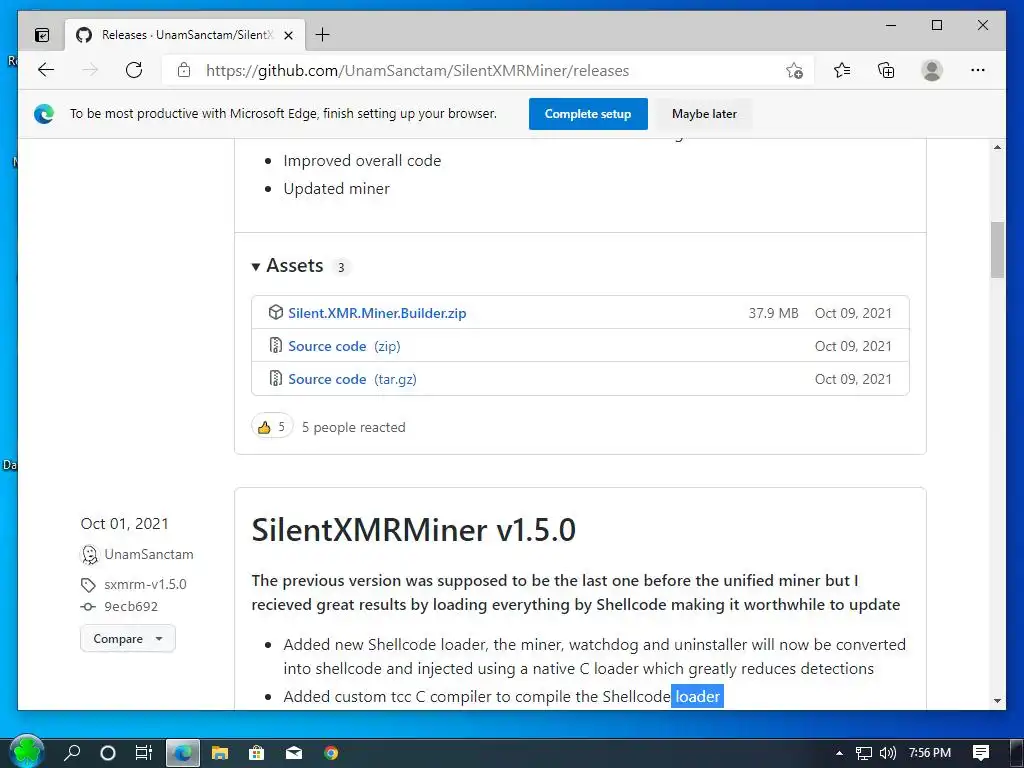The image size is (1024, 768).
Task: Open the Compare dropdown
Action: 128,639
